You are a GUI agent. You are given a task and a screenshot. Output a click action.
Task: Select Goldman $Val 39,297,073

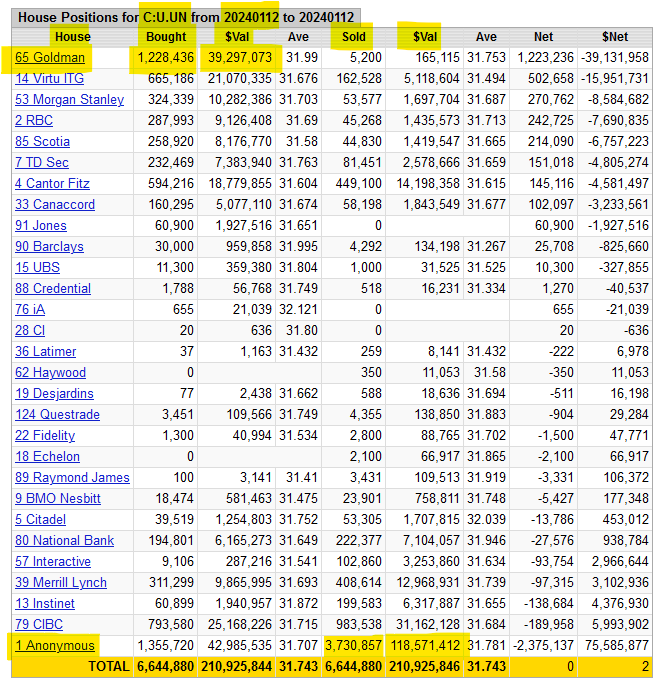(240, 57)
